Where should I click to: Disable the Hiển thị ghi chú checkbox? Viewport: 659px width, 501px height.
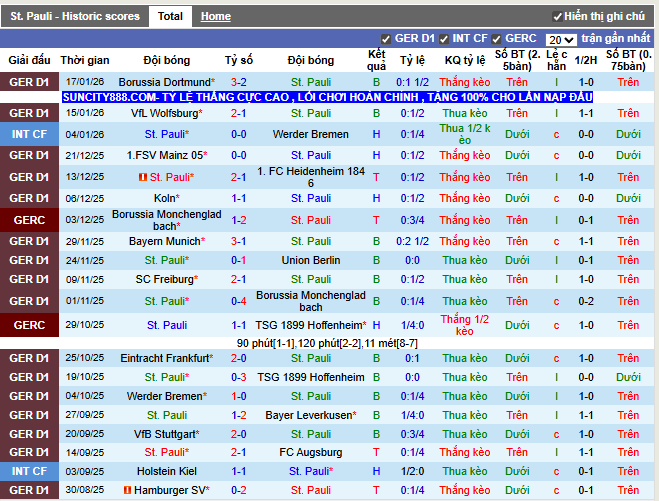pyautogui.click(x=557, y=17)
